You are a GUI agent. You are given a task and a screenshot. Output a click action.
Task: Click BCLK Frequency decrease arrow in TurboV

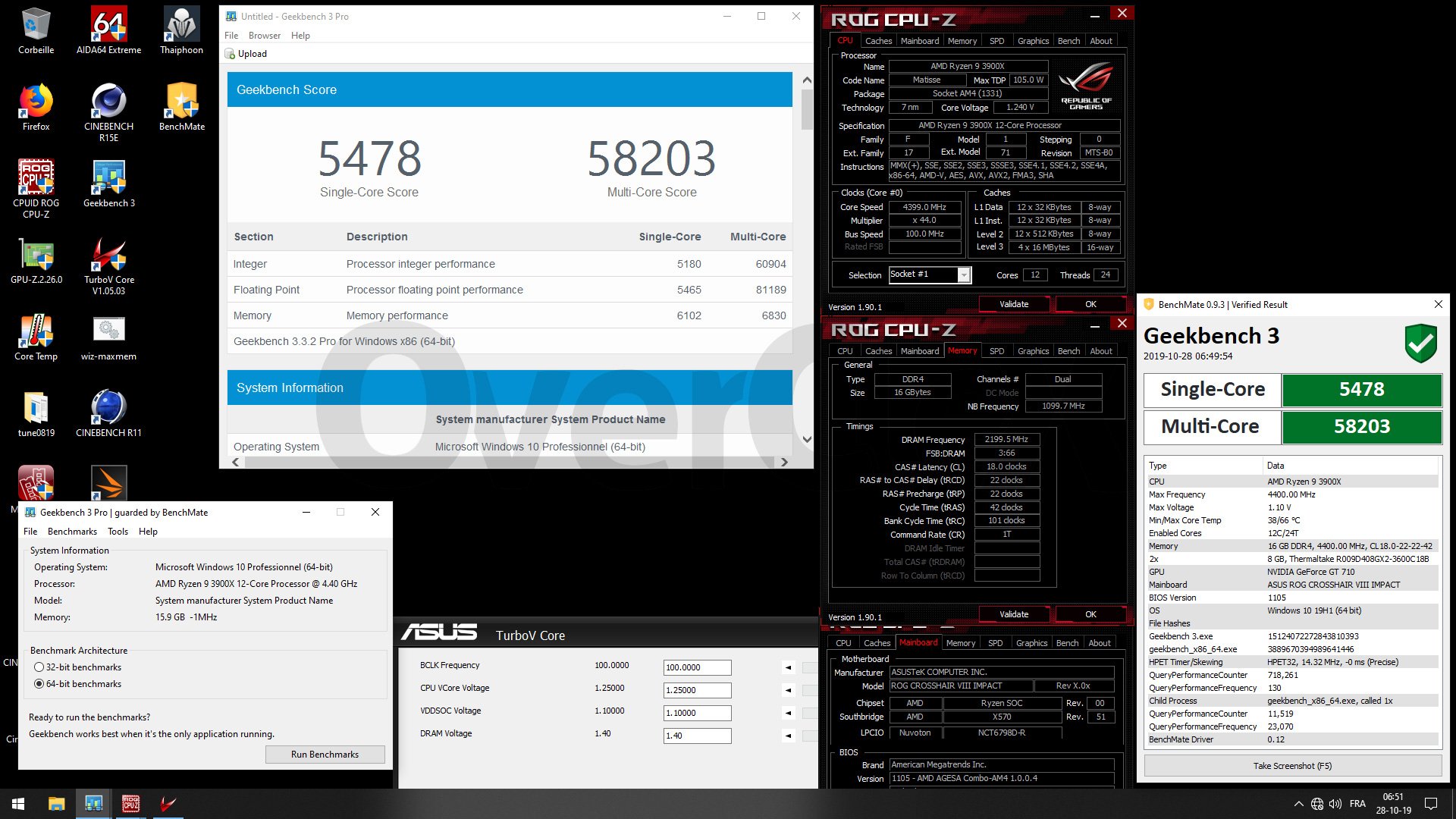pyautogui.click(x=788, y=667)
